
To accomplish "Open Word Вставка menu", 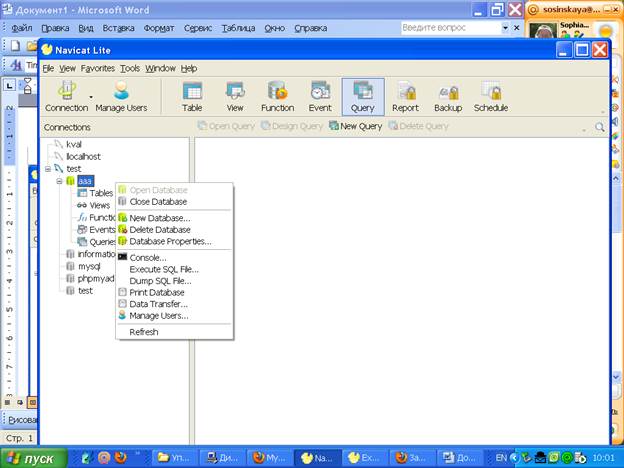I will pos(118,28).
